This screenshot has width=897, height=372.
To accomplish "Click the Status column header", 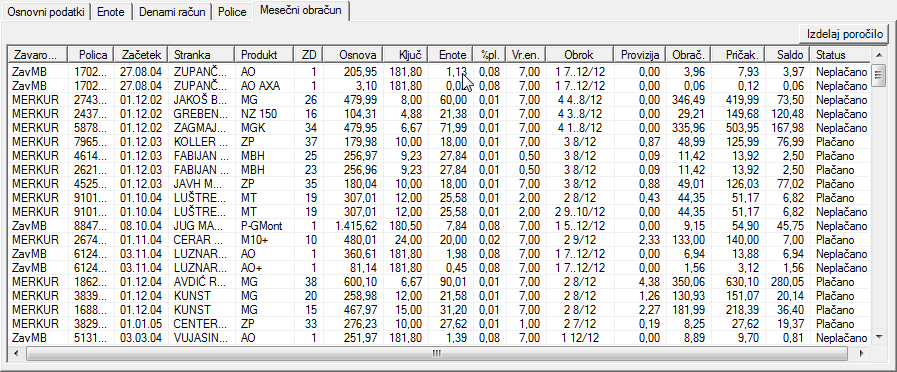I will [840, 55].
